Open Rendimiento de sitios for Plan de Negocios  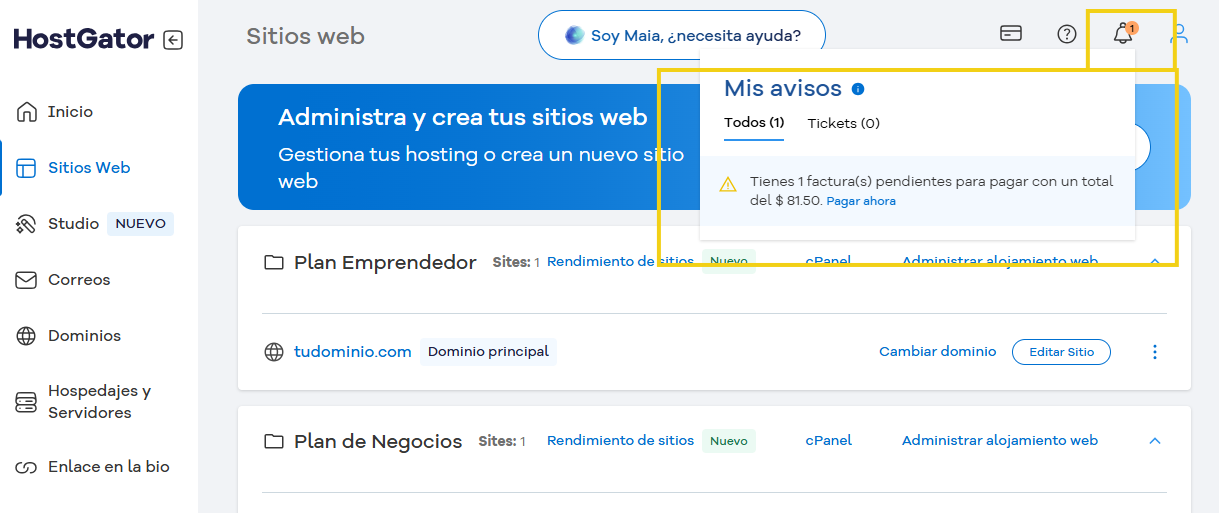click(620, 441)
